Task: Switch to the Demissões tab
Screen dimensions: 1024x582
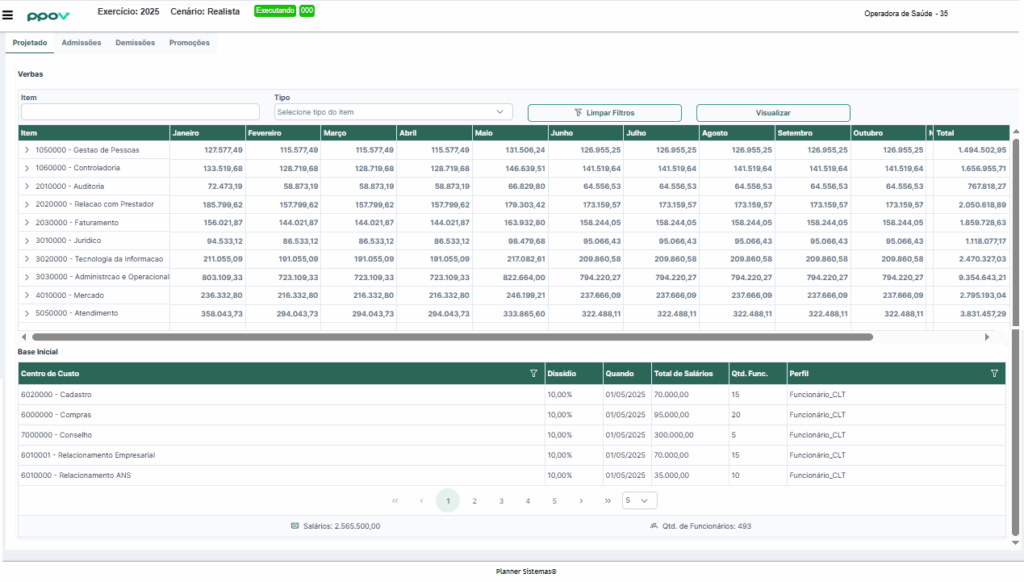Action: [x=135, y=43]
